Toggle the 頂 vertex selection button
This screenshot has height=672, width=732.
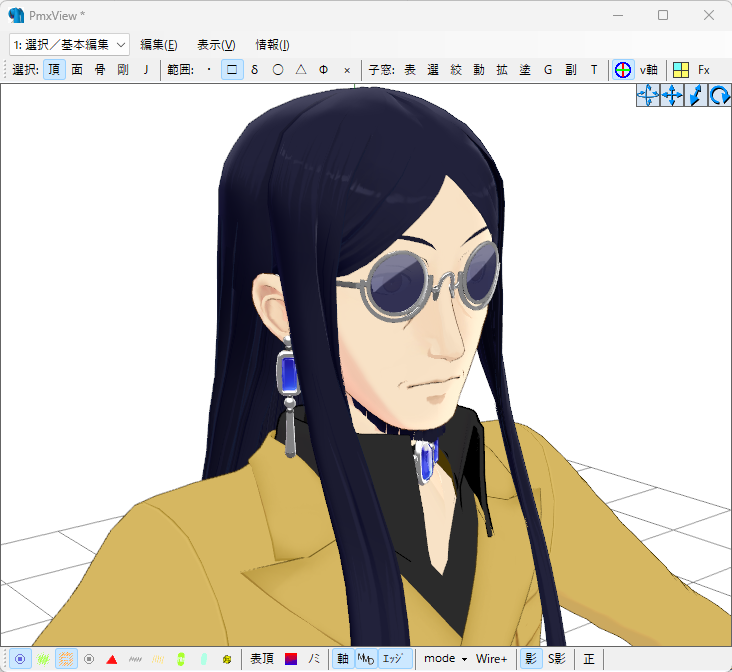pos(54,70)
